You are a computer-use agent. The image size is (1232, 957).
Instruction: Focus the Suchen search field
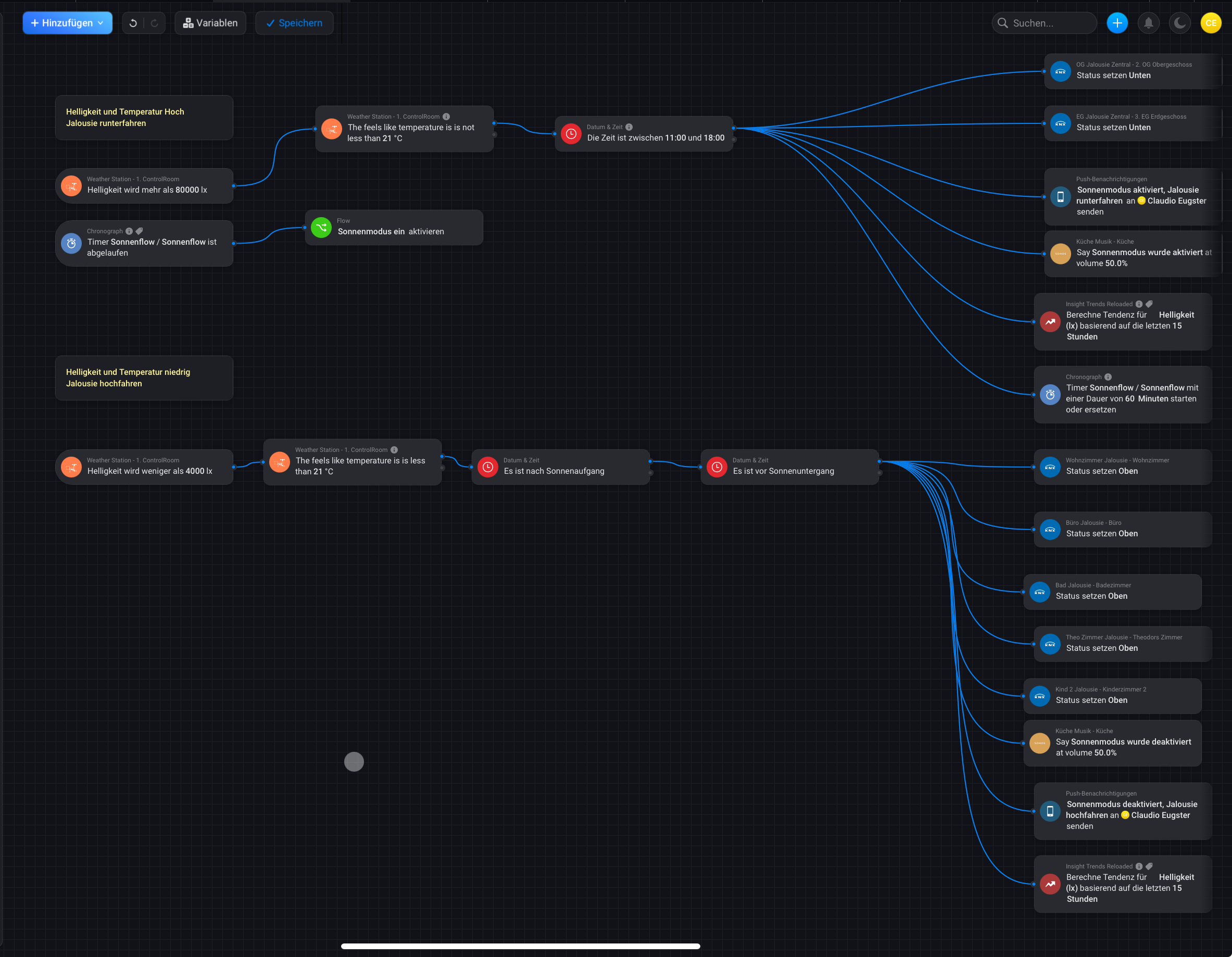(1044, 23)
